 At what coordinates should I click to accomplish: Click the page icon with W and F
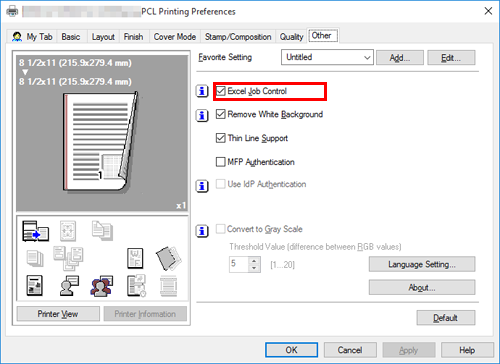tap(135, 258)
